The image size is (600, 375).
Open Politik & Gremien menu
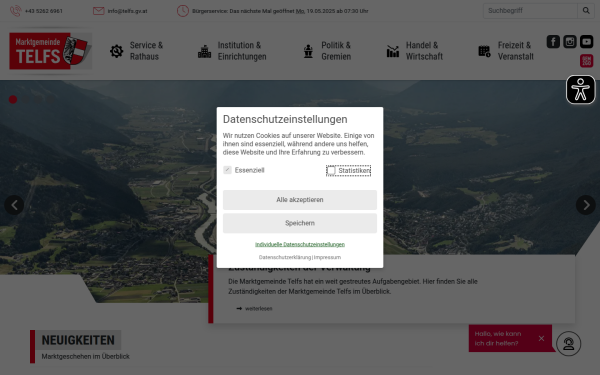[x=336, y=51]
